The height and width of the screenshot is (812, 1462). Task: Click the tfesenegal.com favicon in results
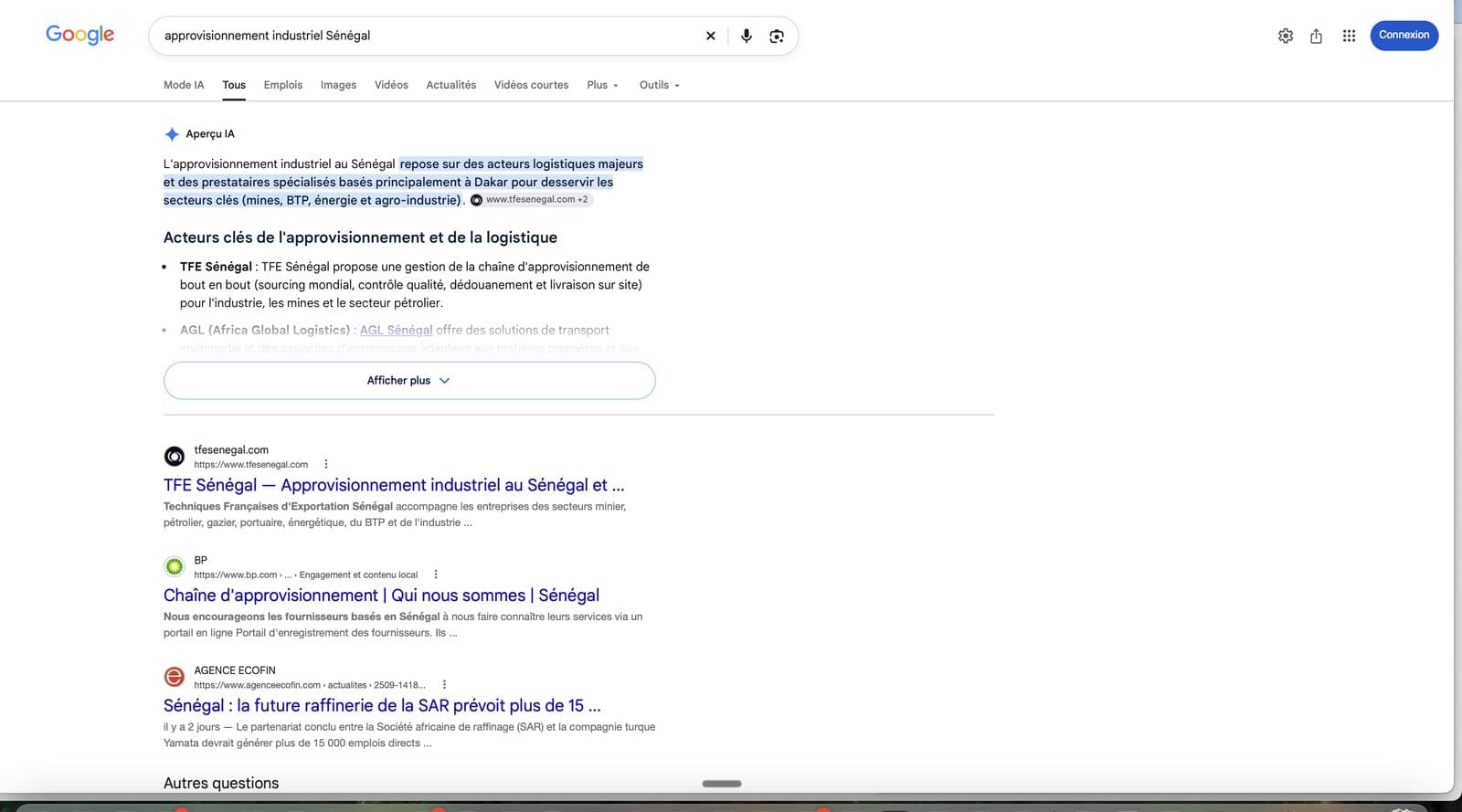click(x=175, y=457)
